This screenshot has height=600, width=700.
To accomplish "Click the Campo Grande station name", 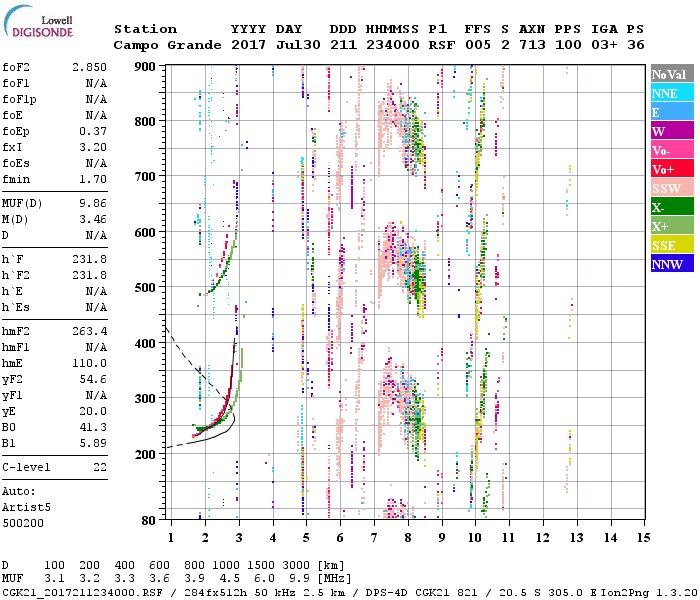I will 161,45.
